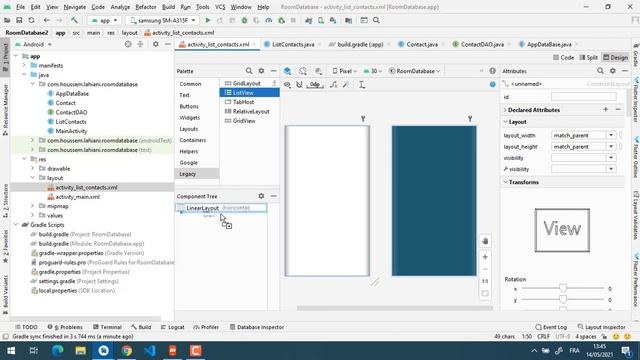Open the Logcat tool window
Image resolution: width=640 pixels, height=360 pixels.
click(172, 327)
